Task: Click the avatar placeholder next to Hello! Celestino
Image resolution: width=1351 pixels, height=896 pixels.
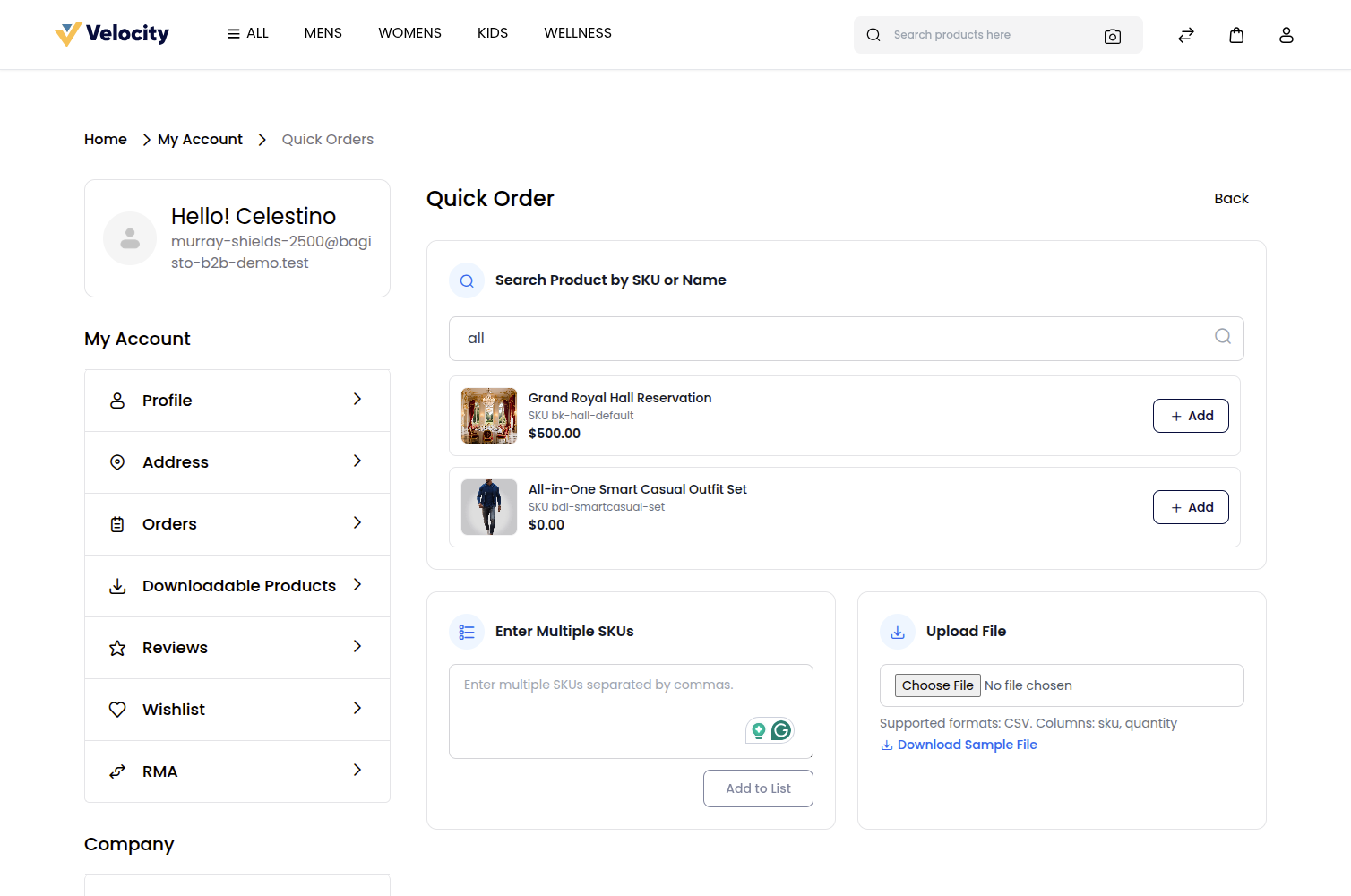Action: (130, 238)
